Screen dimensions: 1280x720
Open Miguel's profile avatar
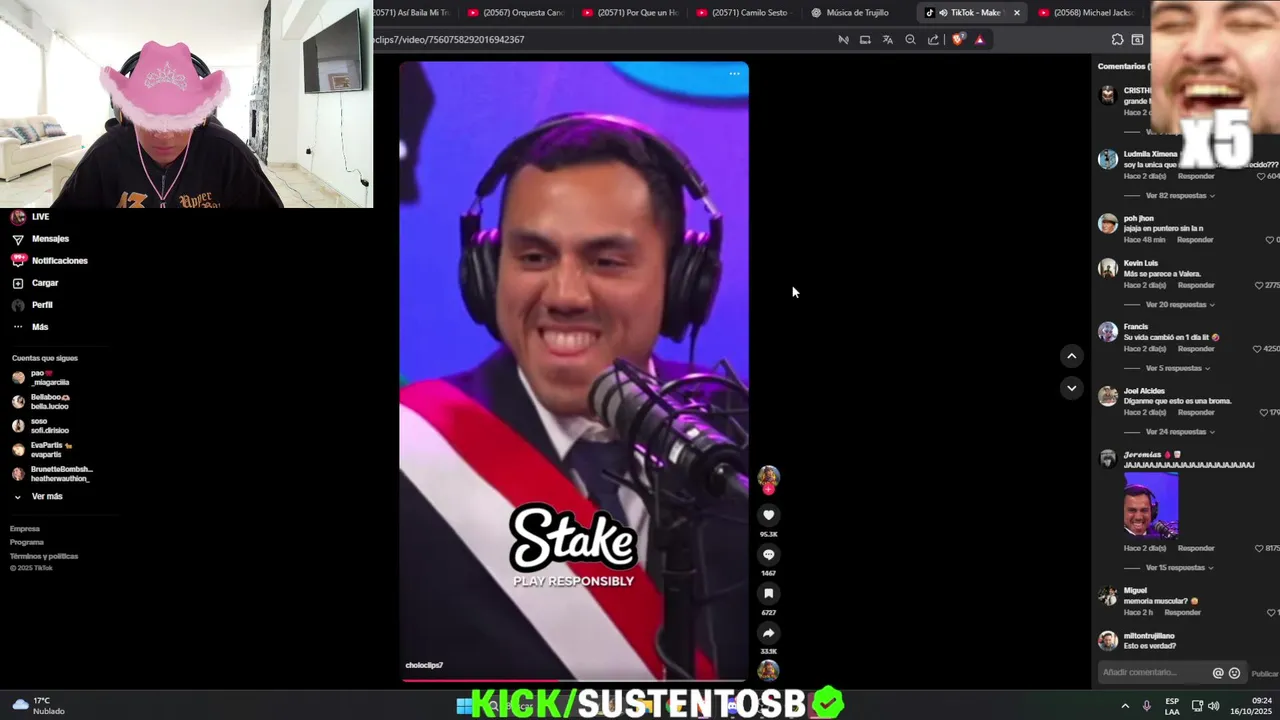(x=1107, y=596)
